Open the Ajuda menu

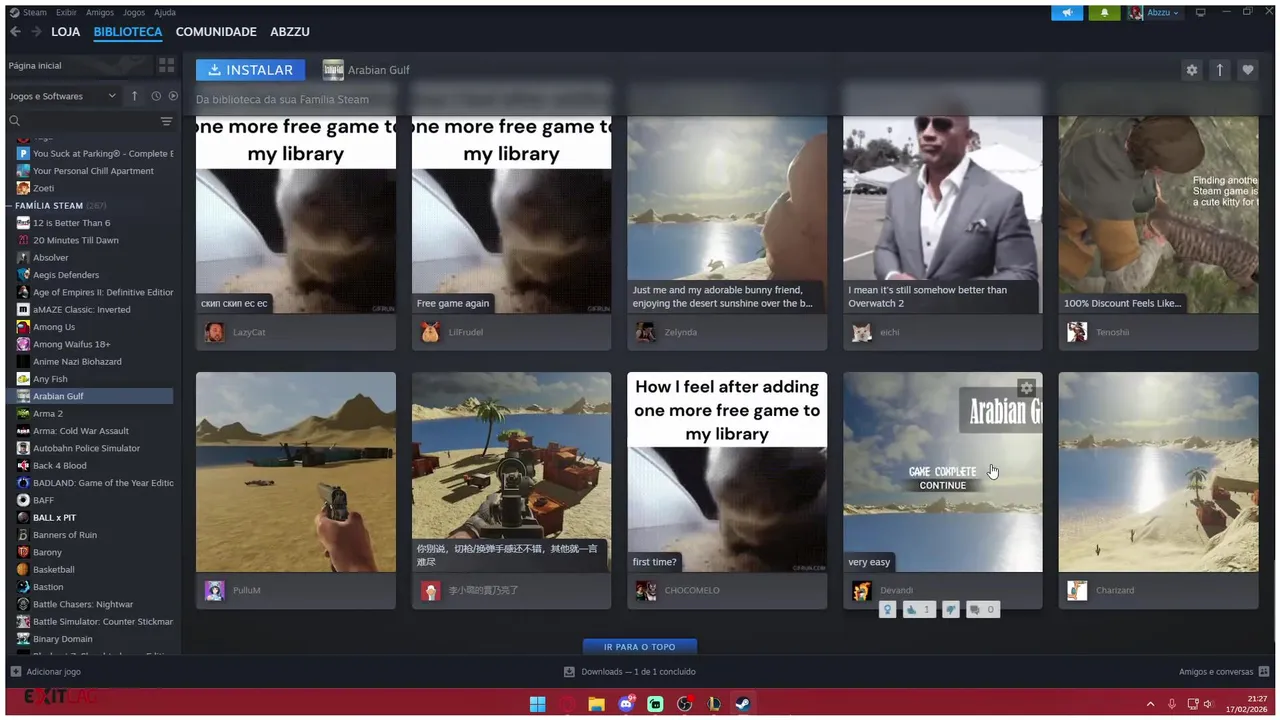pos(165,13)
